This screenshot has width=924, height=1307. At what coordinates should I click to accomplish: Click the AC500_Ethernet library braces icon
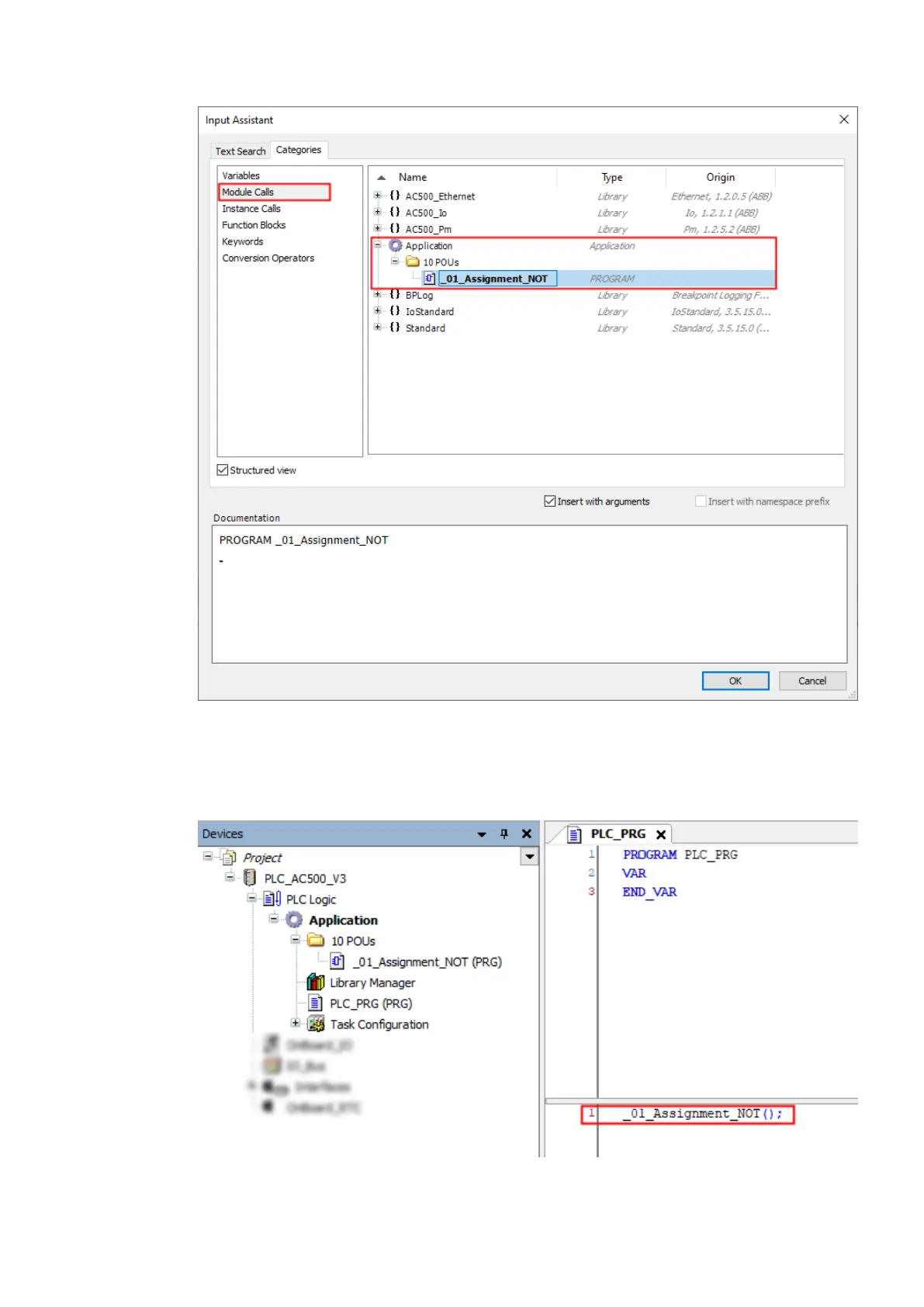(x=395, y=196)
